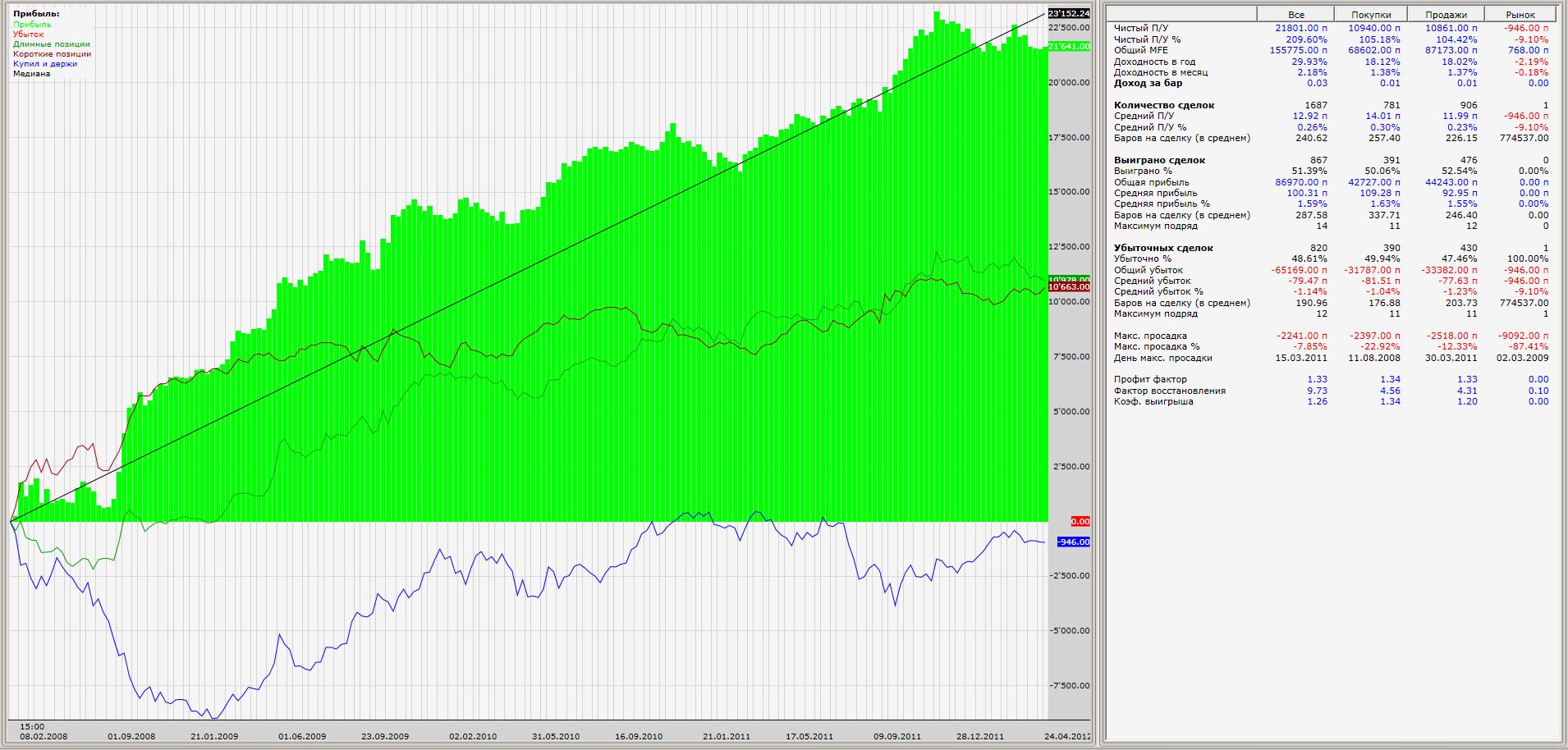The width and height of the screenshot is (1568, 750).
Task: Click the "Доходность в месяц" row label
Action: pos(1161,72)
